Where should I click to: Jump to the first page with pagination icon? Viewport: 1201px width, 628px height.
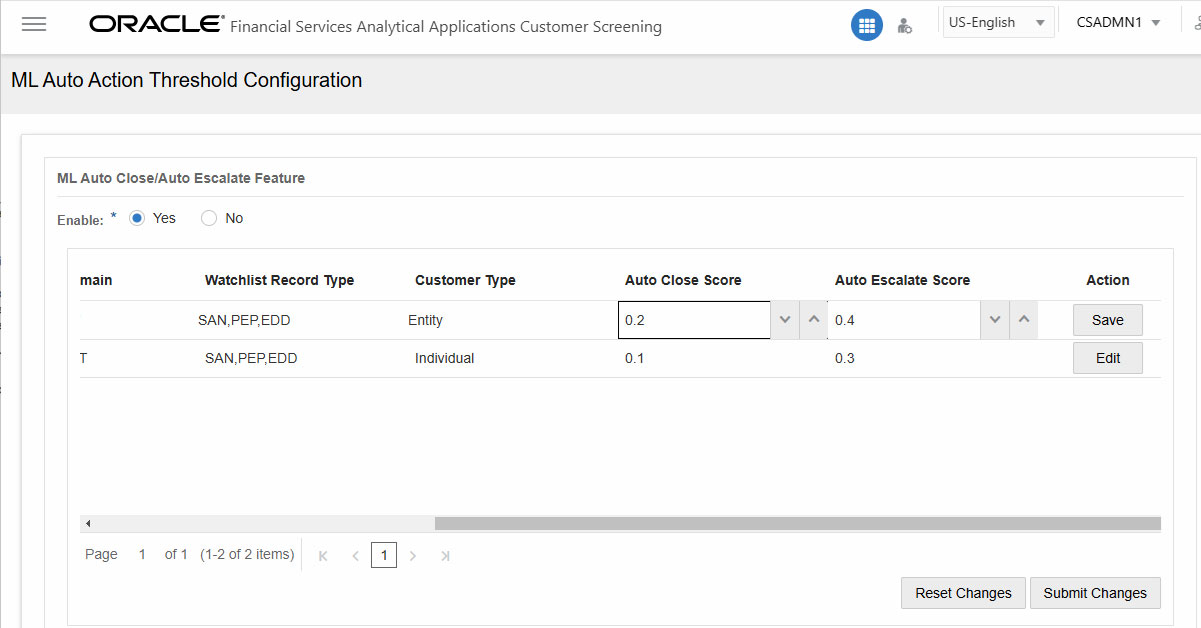(x=322, y=555)
